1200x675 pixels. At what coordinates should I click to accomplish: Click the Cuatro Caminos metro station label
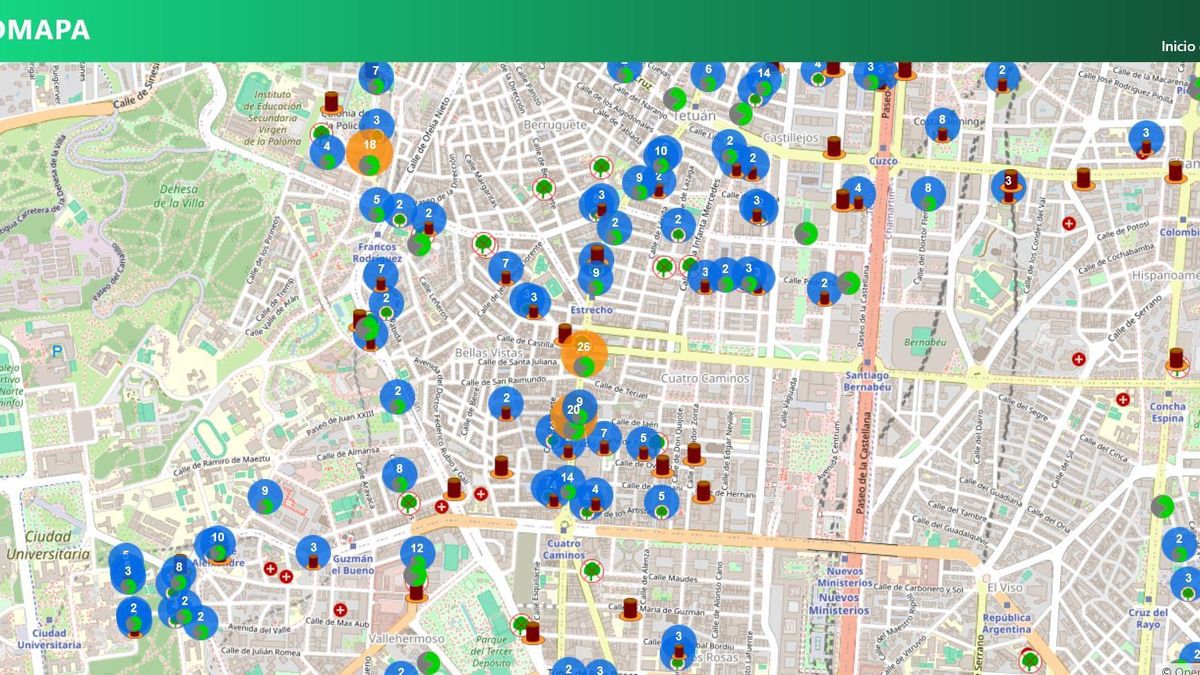563,549
